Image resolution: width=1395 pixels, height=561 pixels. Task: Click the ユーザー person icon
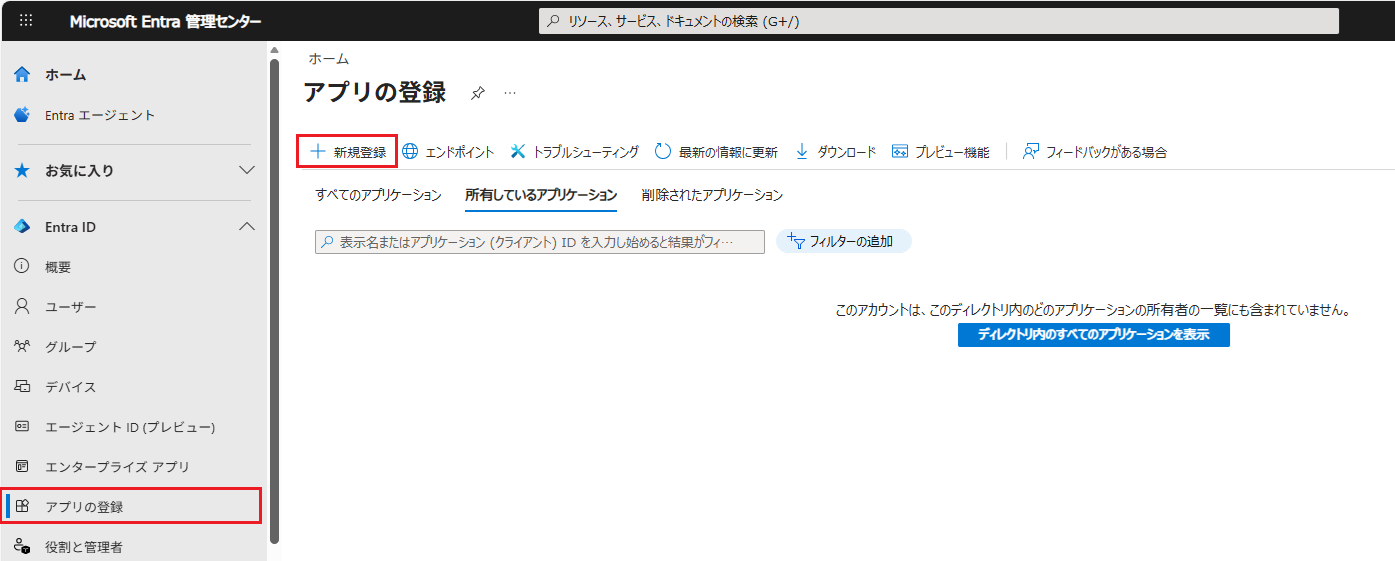pos(22,307)
